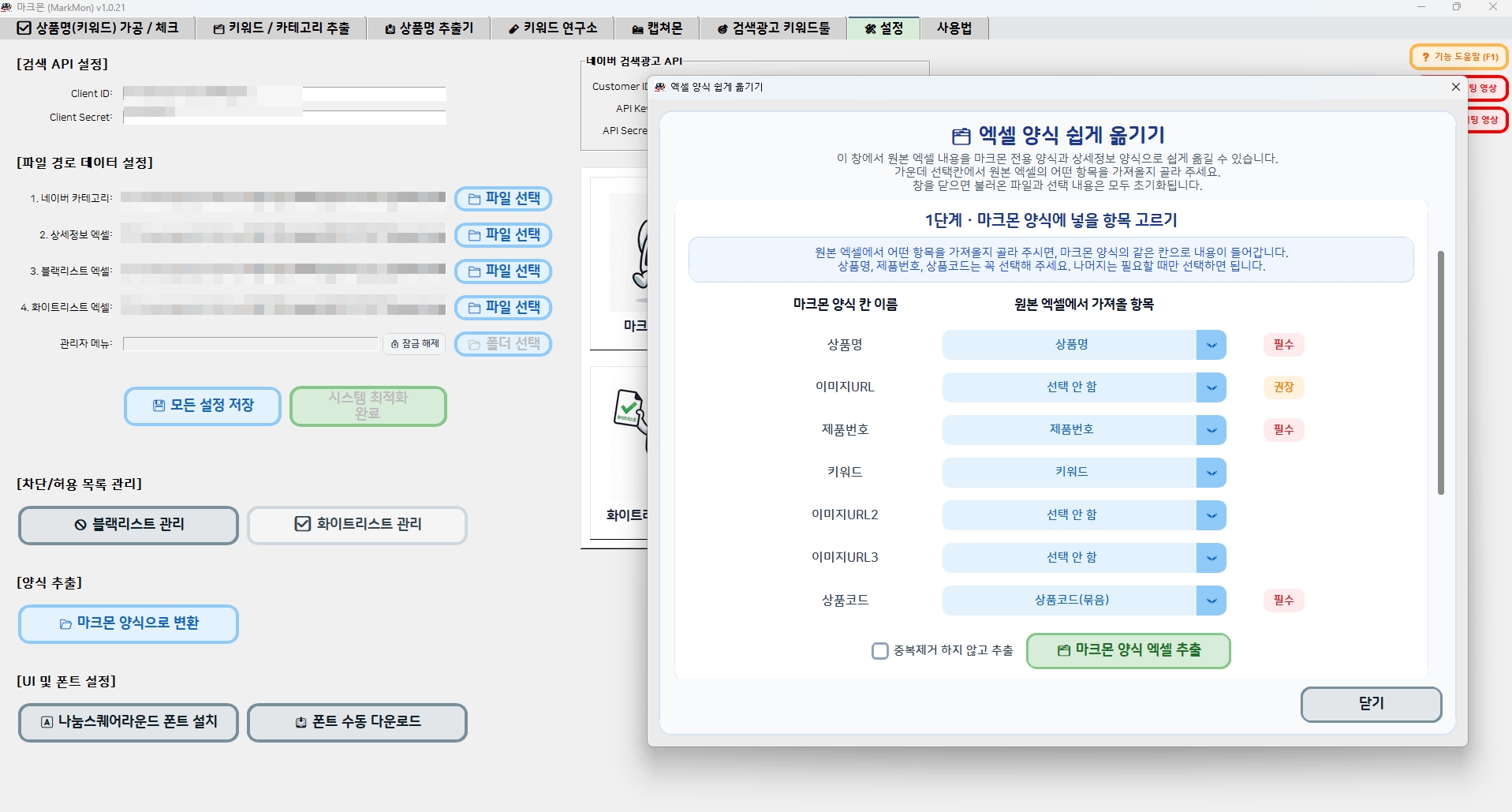Click 폰트 수동 다운로드 button
Viewport: 1512px width, 812px height.
357,722
